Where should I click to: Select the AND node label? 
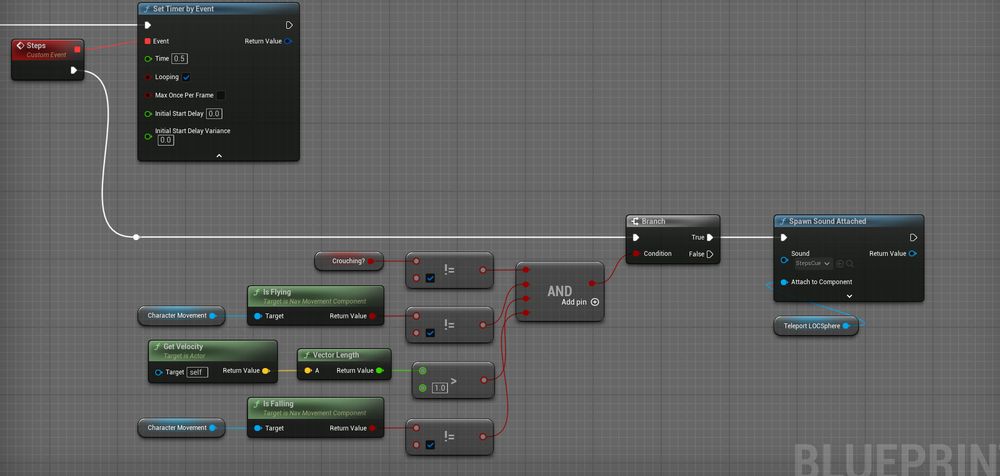tap(559, 291)
